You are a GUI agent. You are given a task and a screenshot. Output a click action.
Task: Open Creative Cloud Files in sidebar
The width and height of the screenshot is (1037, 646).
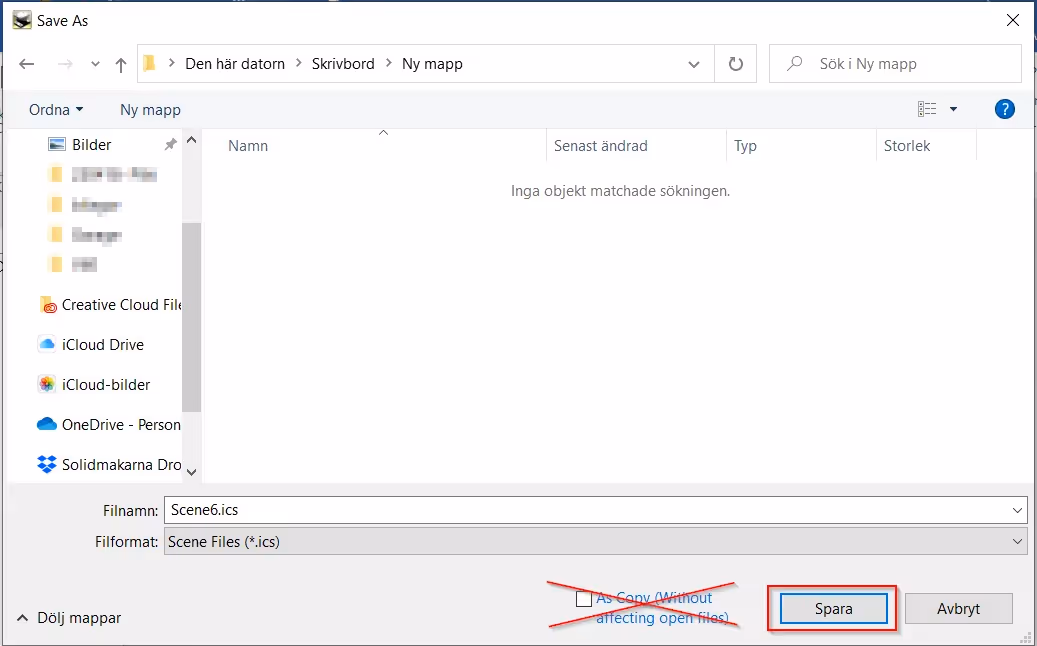110,305
